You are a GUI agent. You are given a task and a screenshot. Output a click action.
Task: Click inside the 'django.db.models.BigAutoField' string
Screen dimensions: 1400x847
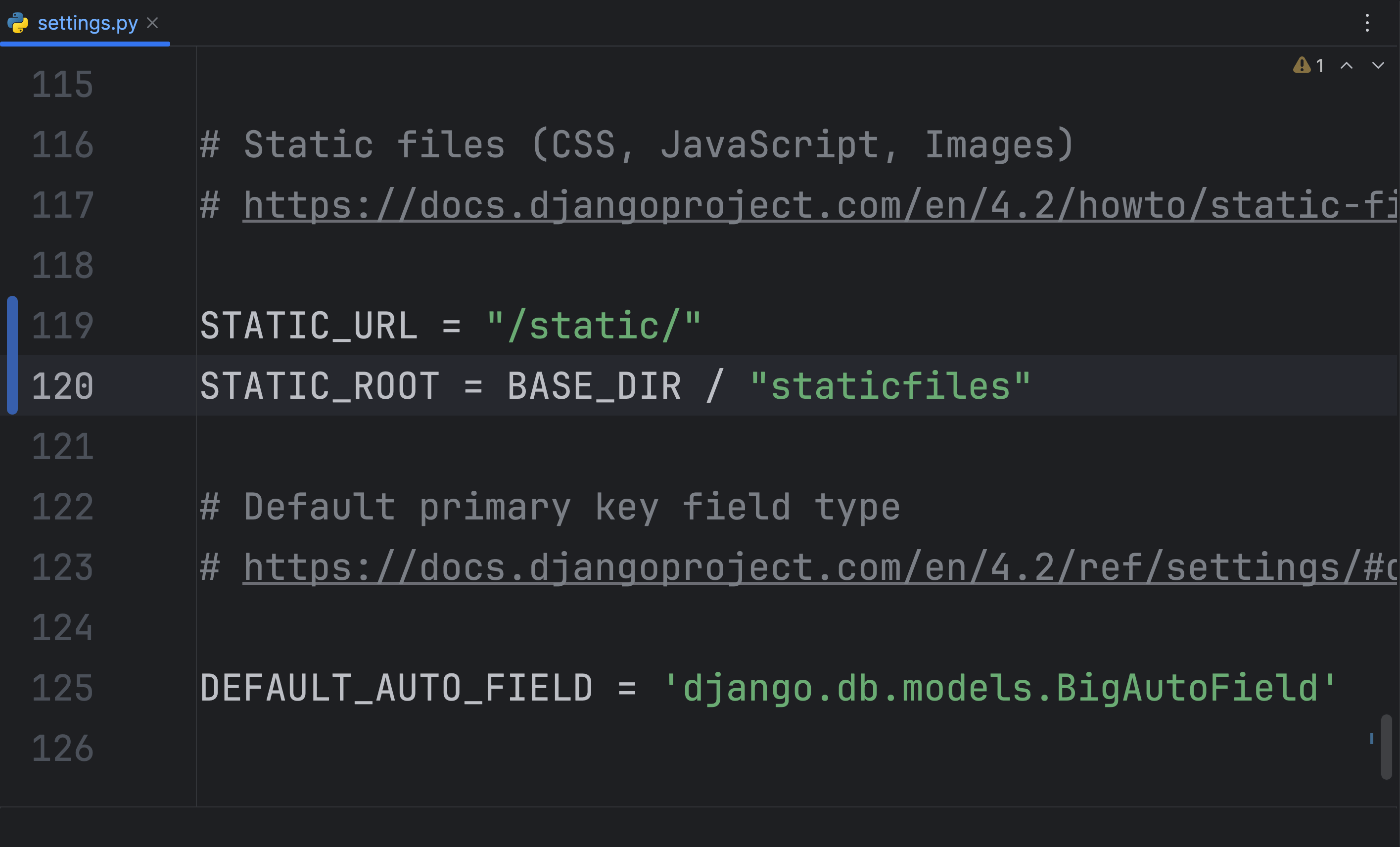coord(1000,688)
